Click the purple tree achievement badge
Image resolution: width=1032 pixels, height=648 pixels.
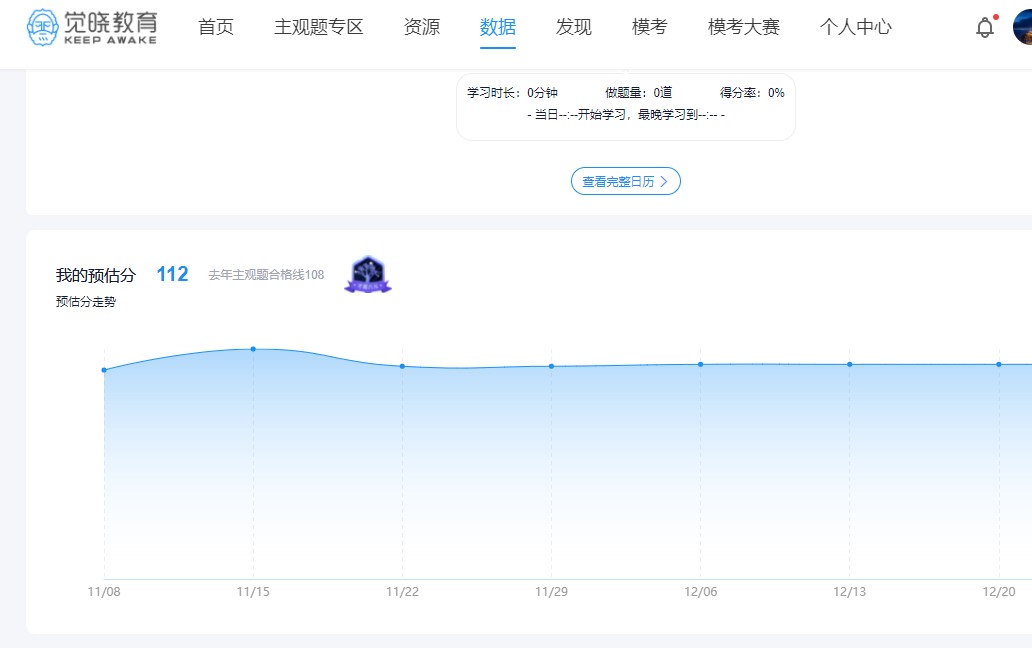(368, 274)
